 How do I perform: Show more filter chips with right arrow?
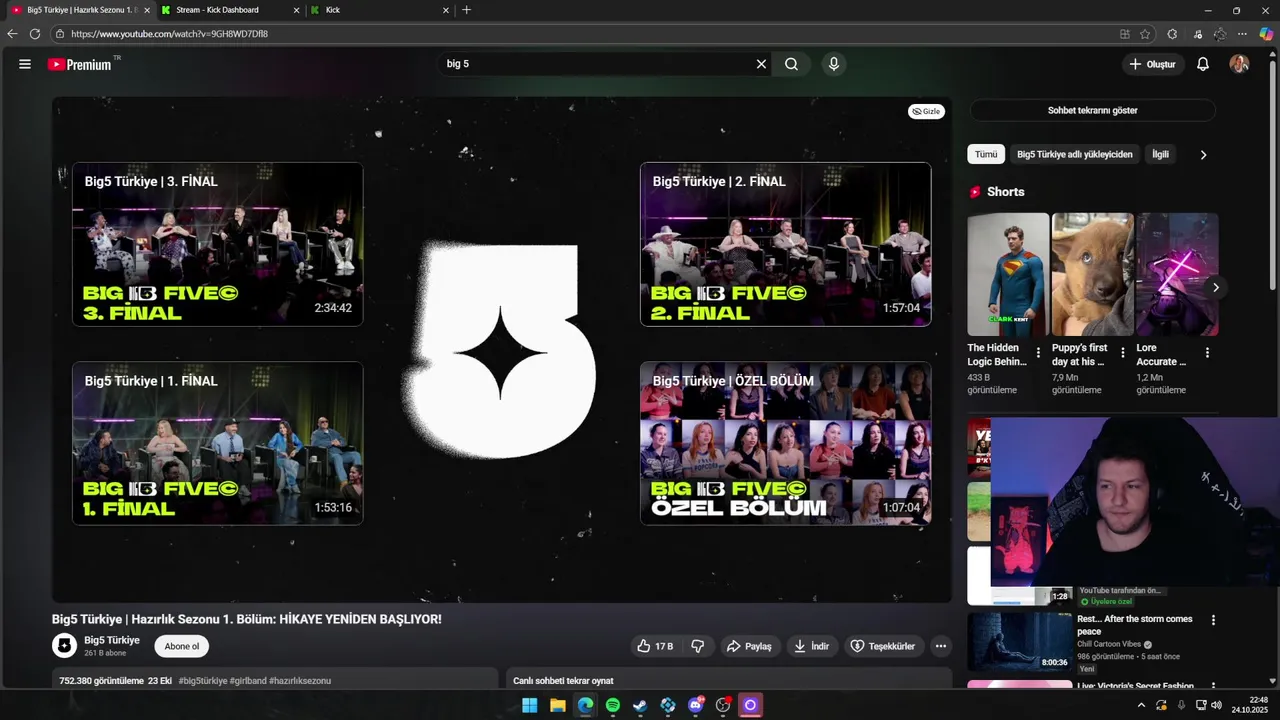(x=1203, y=155)
